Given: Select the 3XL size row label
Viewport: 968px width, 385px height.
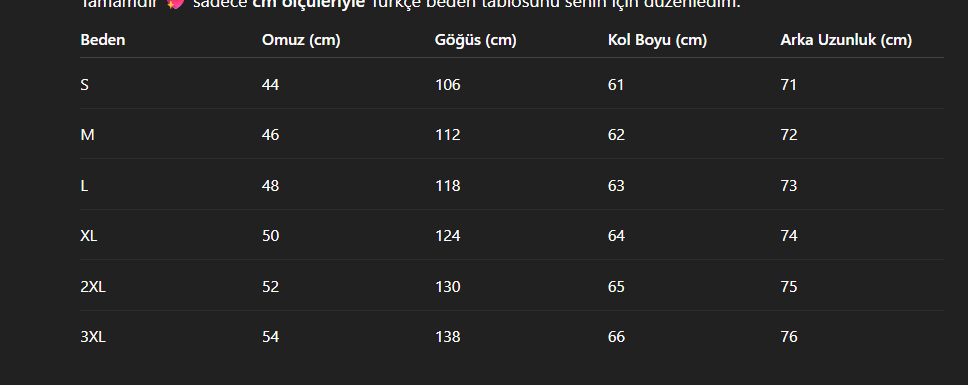Looking at the screenshot, I should [x=93, y=337].
